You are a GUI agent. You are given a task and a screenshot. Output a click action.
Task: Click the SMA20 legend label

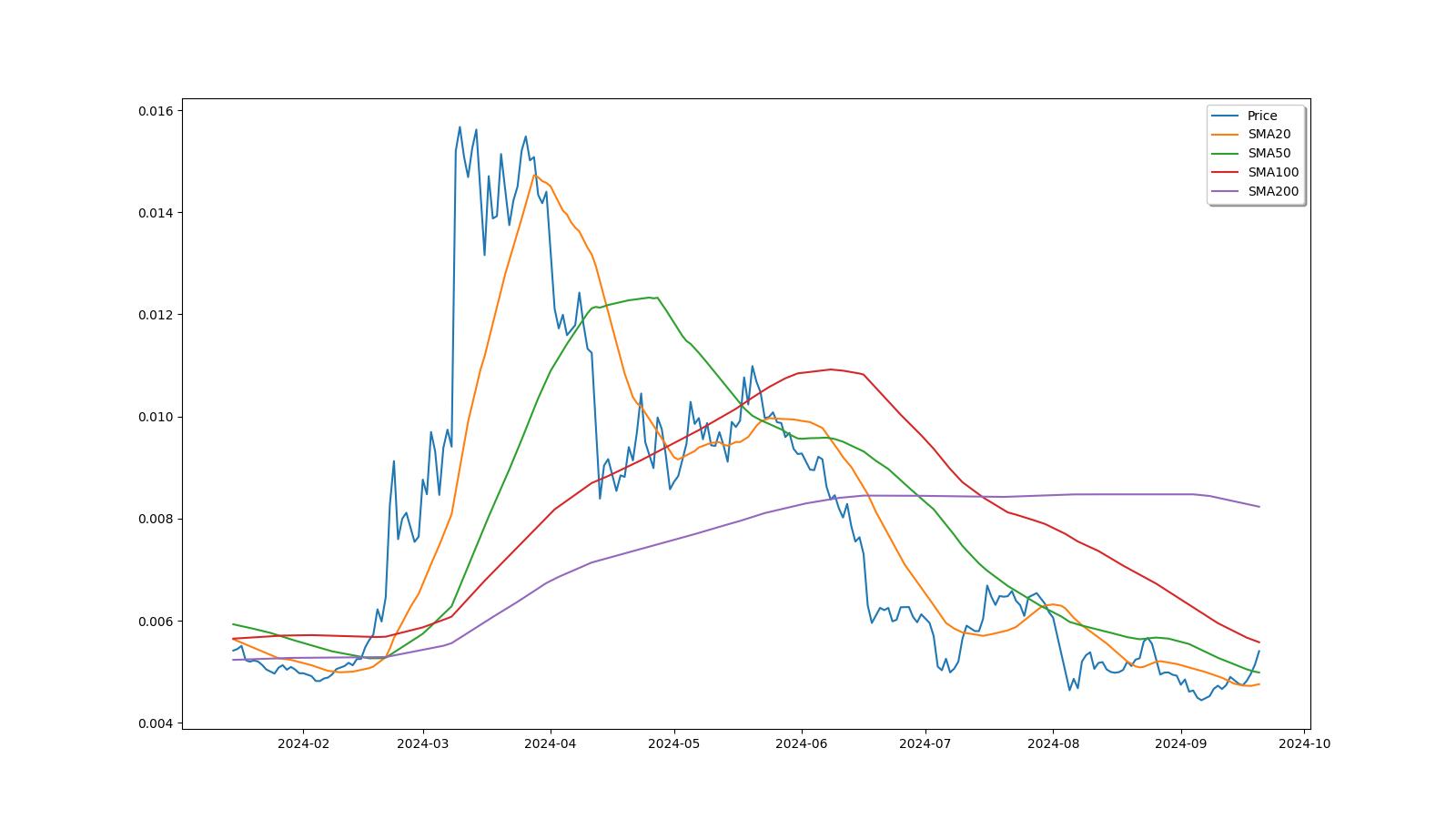pos(1269,134)
